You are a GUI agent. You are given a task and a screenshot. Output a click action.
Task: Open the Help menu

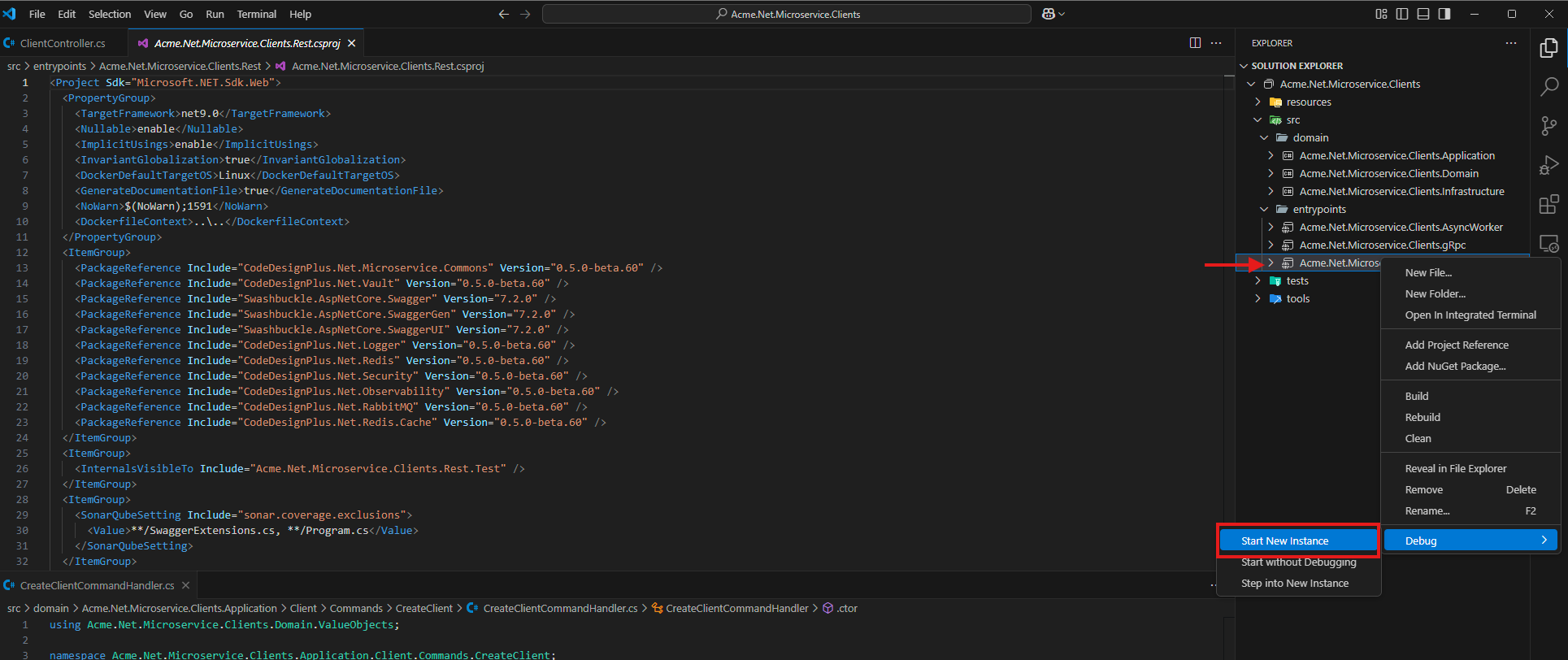tap(301, 14)
